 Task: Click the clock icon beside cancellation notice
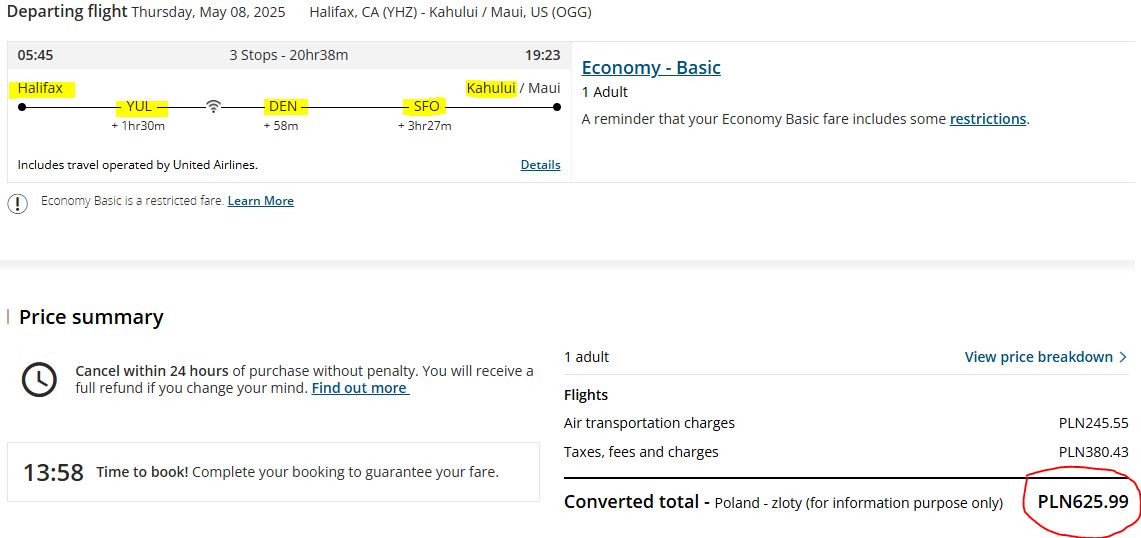[x=39, y=379]
